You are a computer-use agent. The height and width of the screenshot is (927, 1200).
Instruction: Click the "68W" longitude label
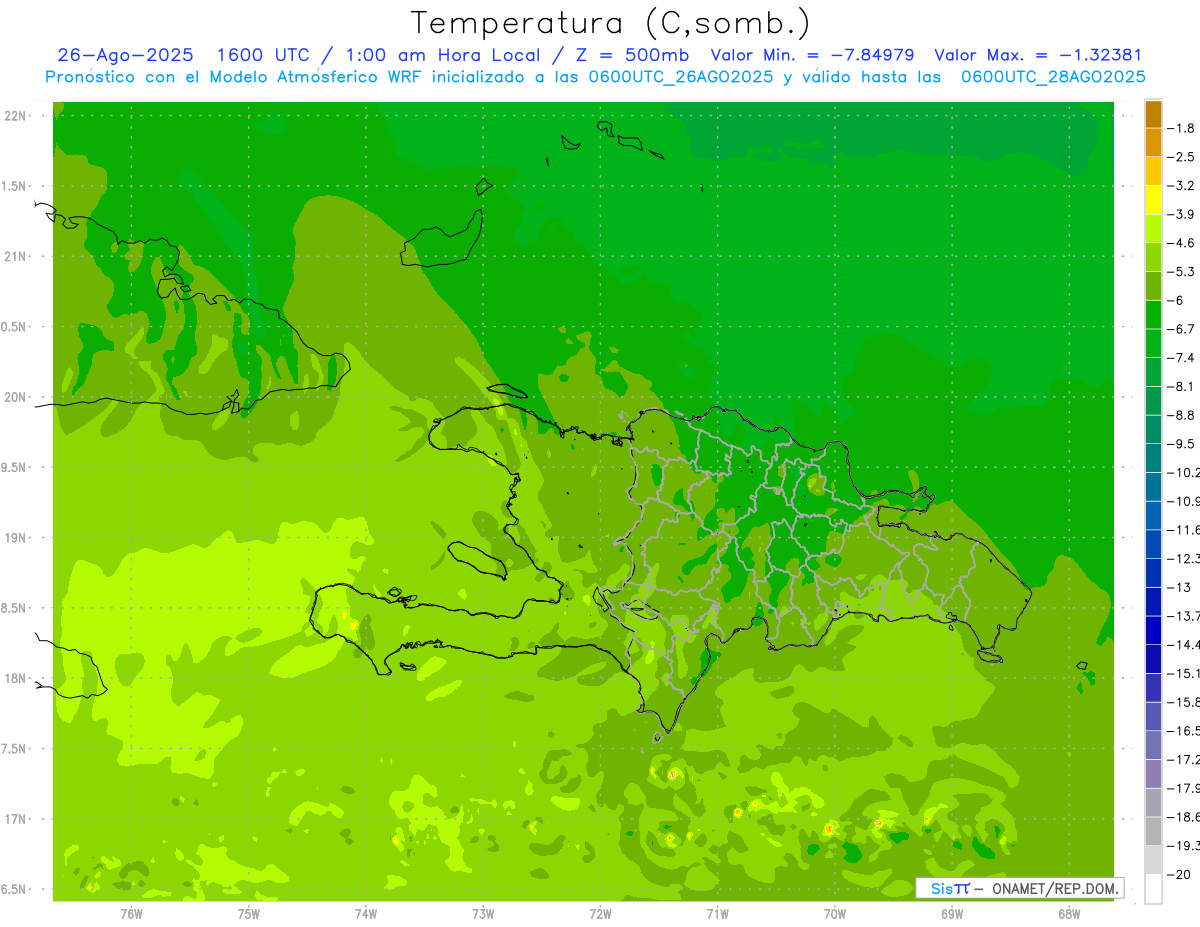click(1069, 913)
